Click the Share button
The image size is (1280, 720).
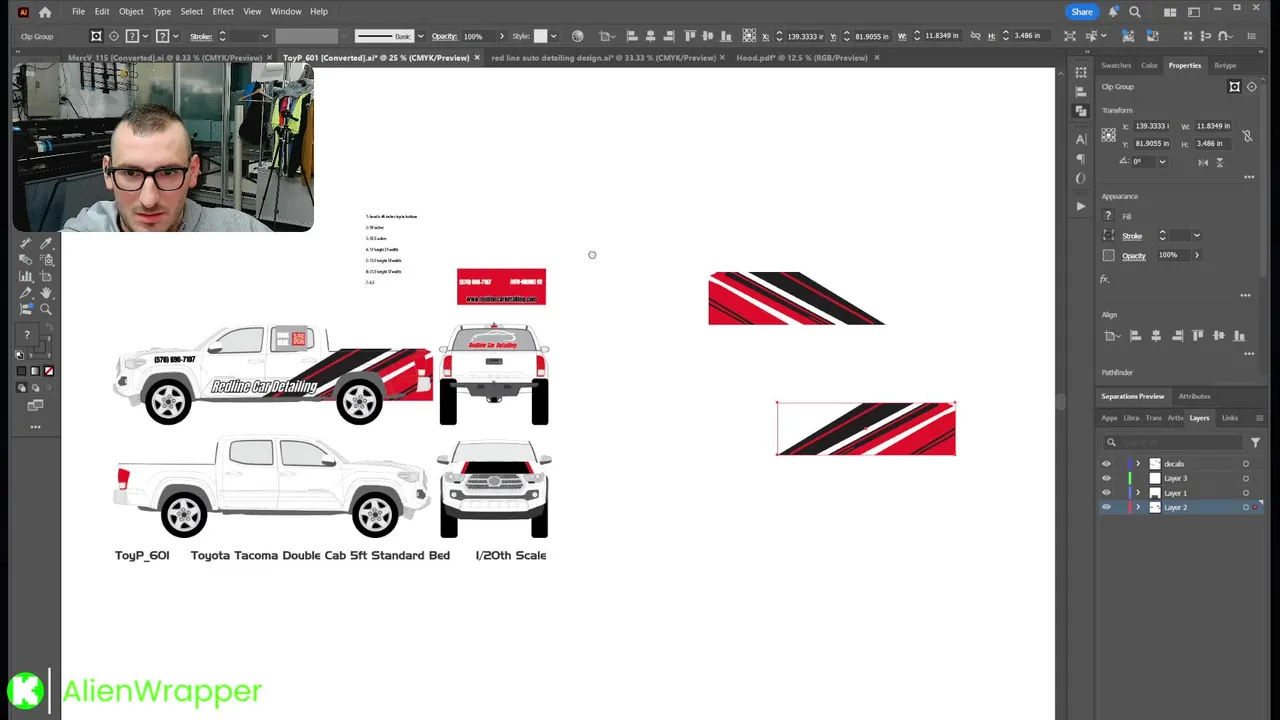click(x=1082, y=12)
